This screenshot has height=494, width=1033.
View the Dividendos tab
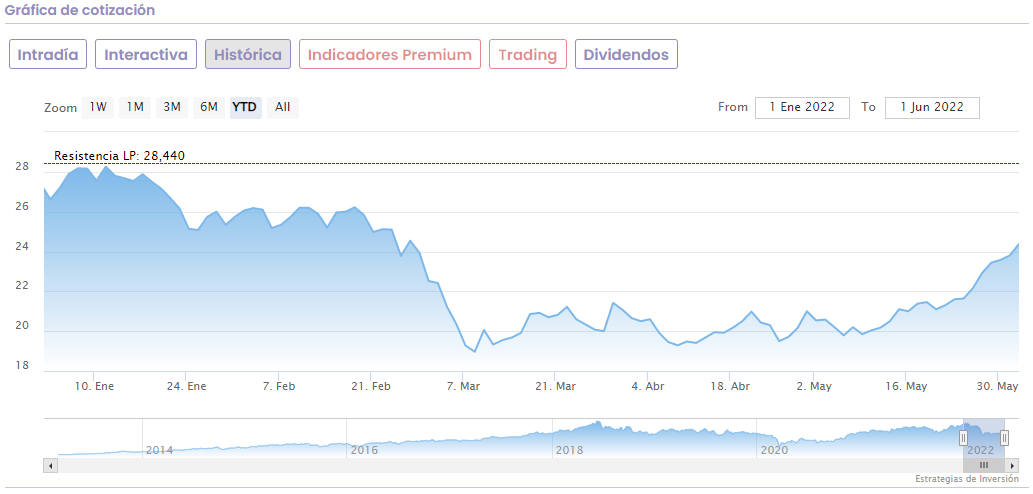(626, 55)
